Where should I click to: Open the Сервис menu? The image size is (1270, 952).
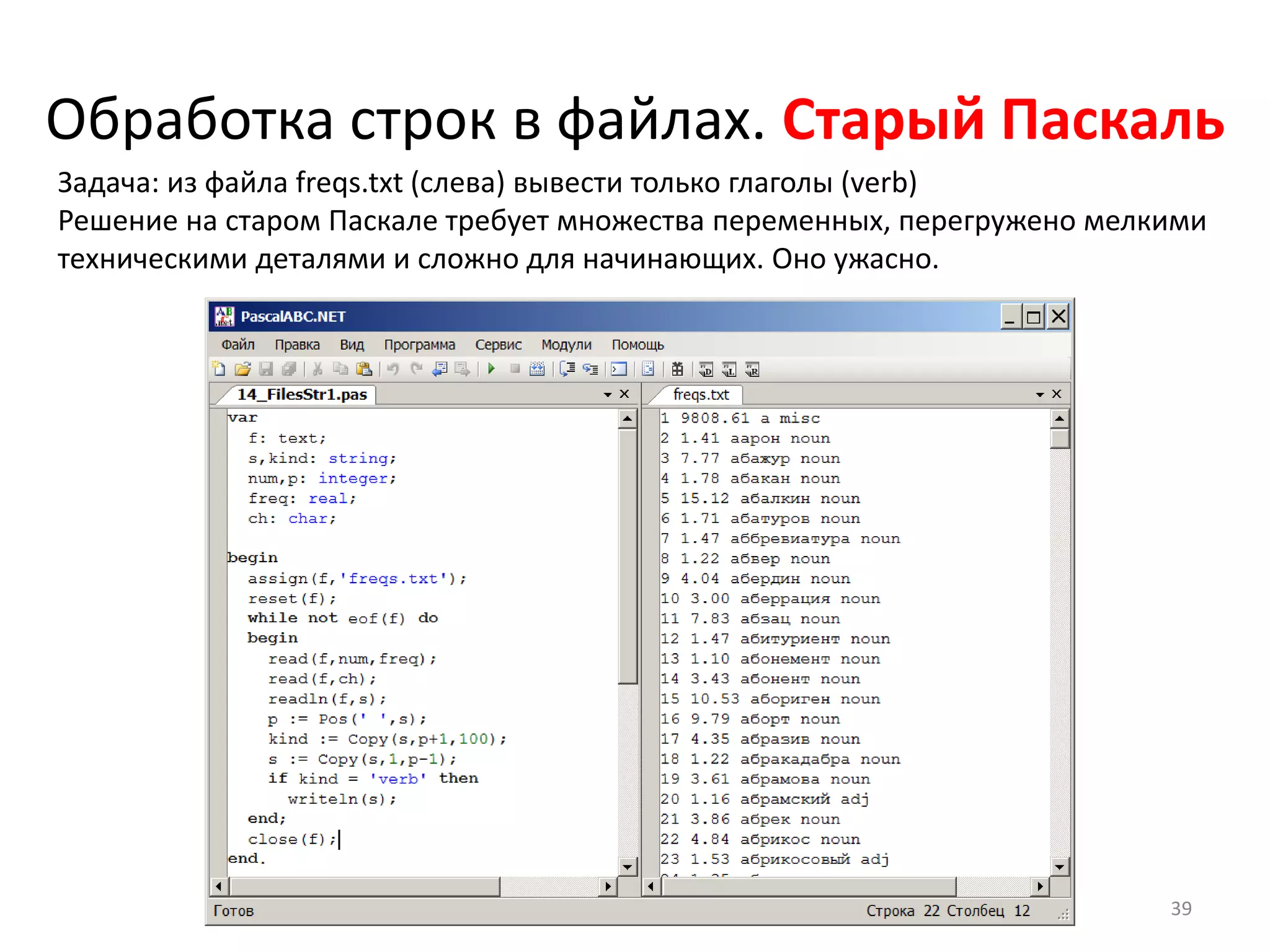pos(498,345)
